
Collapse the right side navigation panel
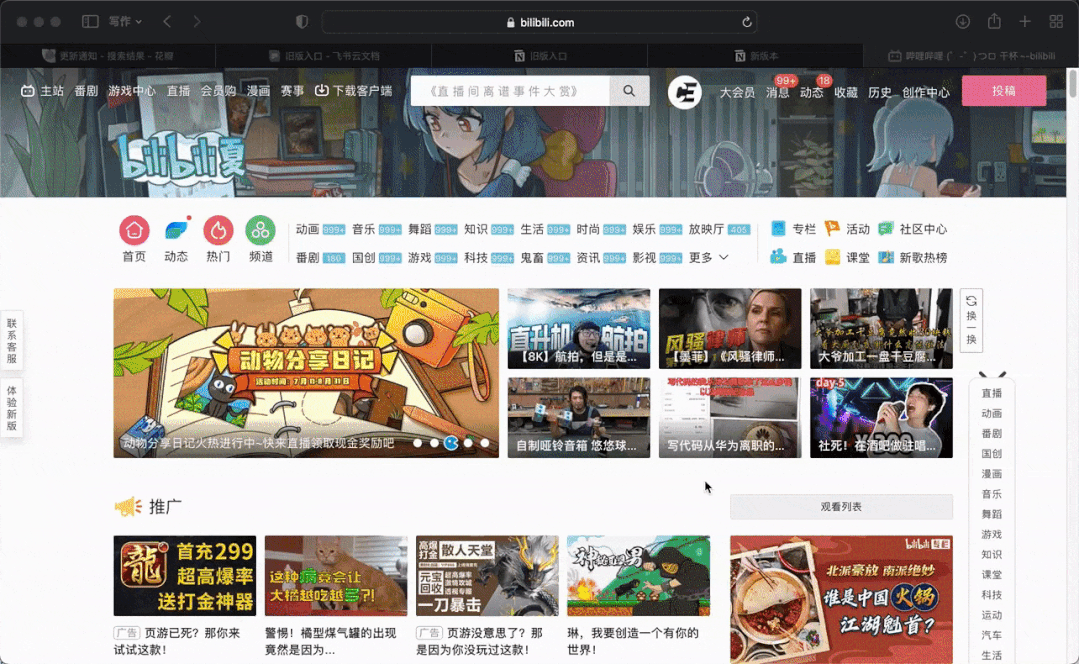[x=992, y=374]
